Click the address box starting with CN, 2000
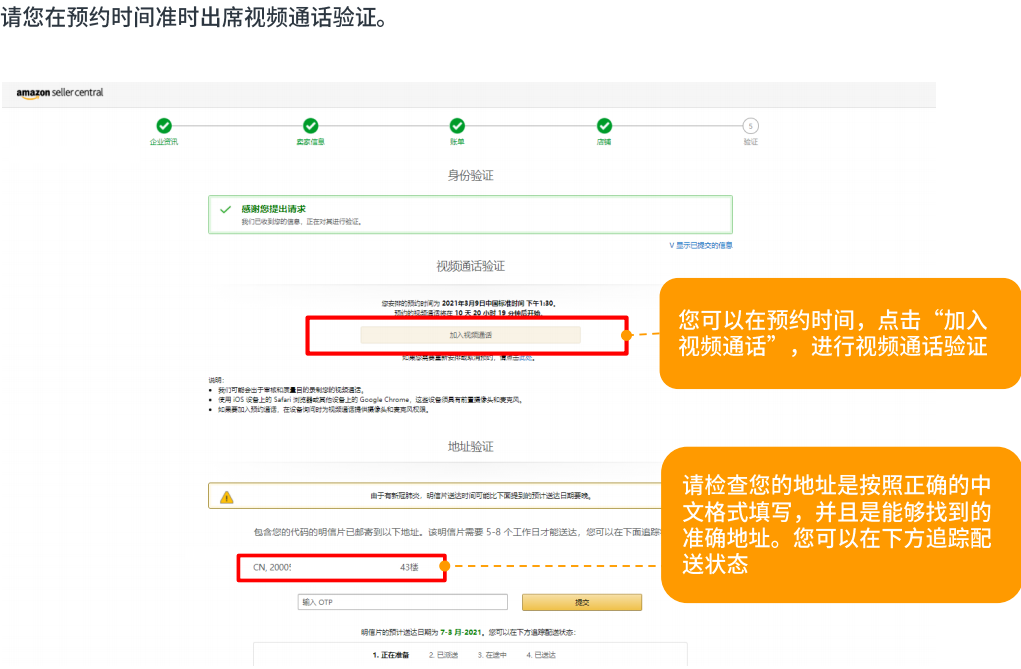The width and height of the screenshot is (1021, 669). (342, 567)
